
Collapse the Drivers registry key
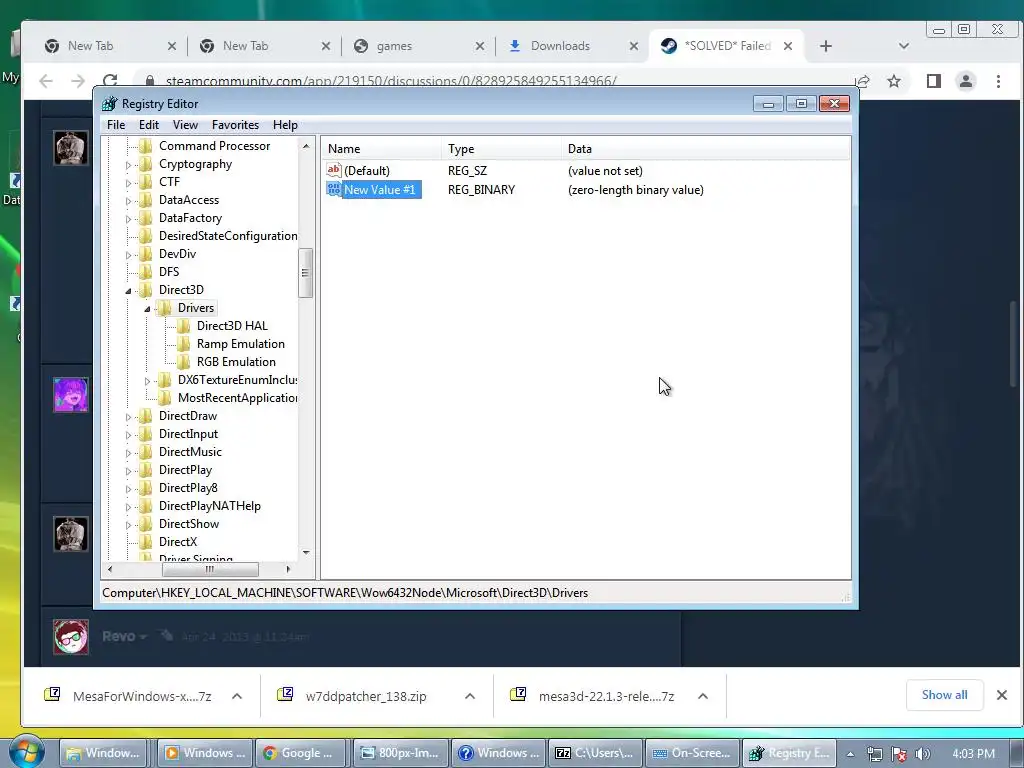(147, 308)
